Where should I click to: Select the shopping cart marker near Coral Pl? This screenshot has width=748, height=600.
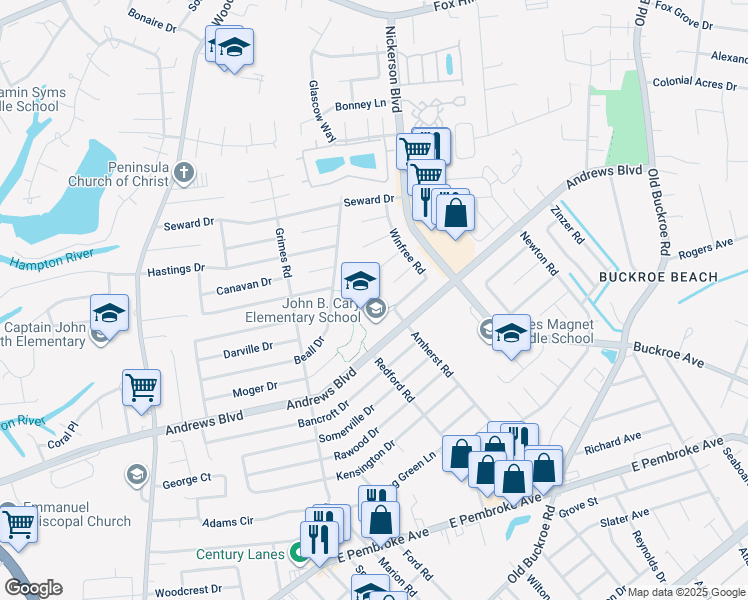[x=141, y=388]
